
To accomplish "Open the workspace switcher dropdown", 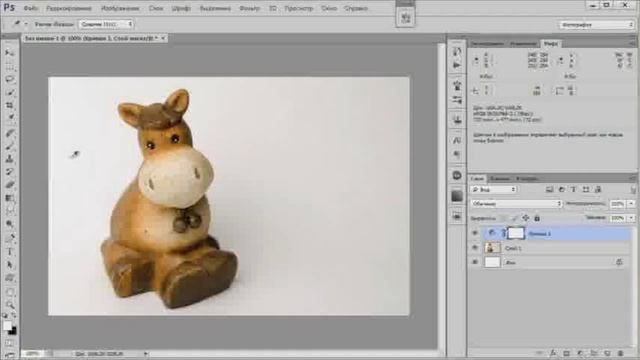I will pyautogui.click(x=596, y=25).
